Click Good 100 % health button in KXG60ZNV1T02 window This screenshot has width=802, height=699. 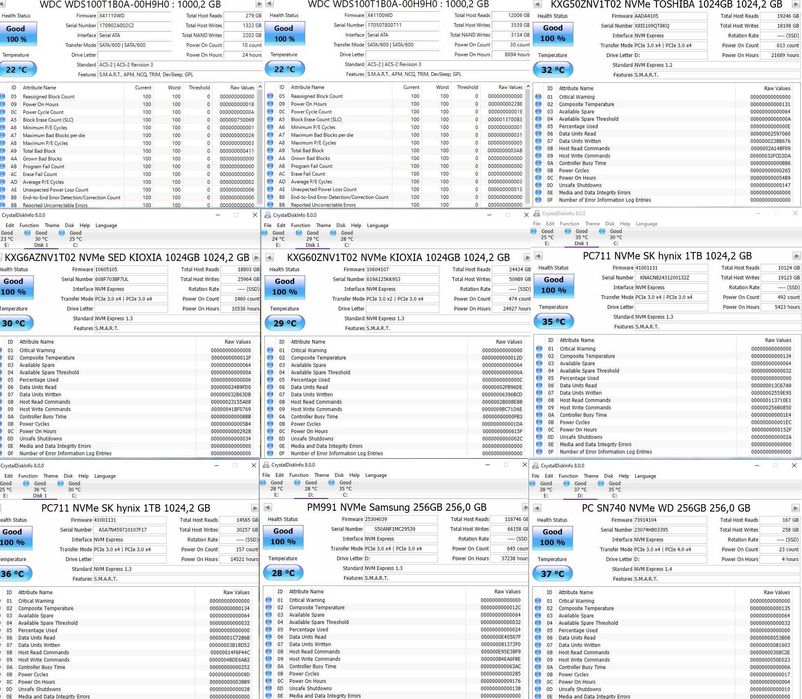click(284, 286)
